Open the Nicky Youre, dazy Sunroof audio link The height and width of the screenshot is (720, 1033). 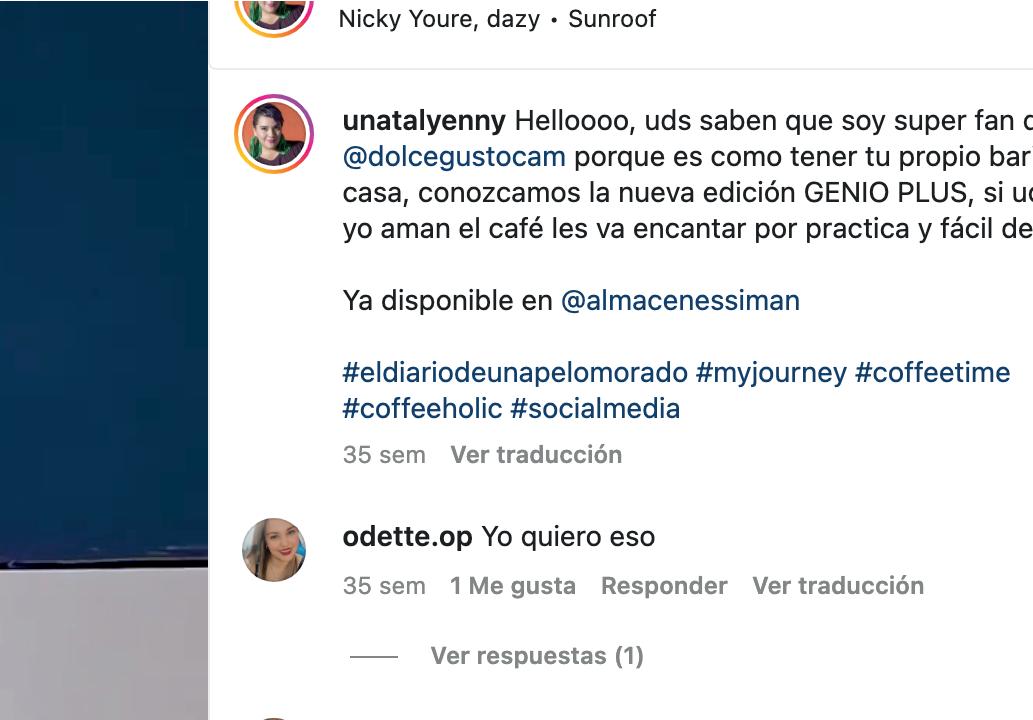[497, 19]
